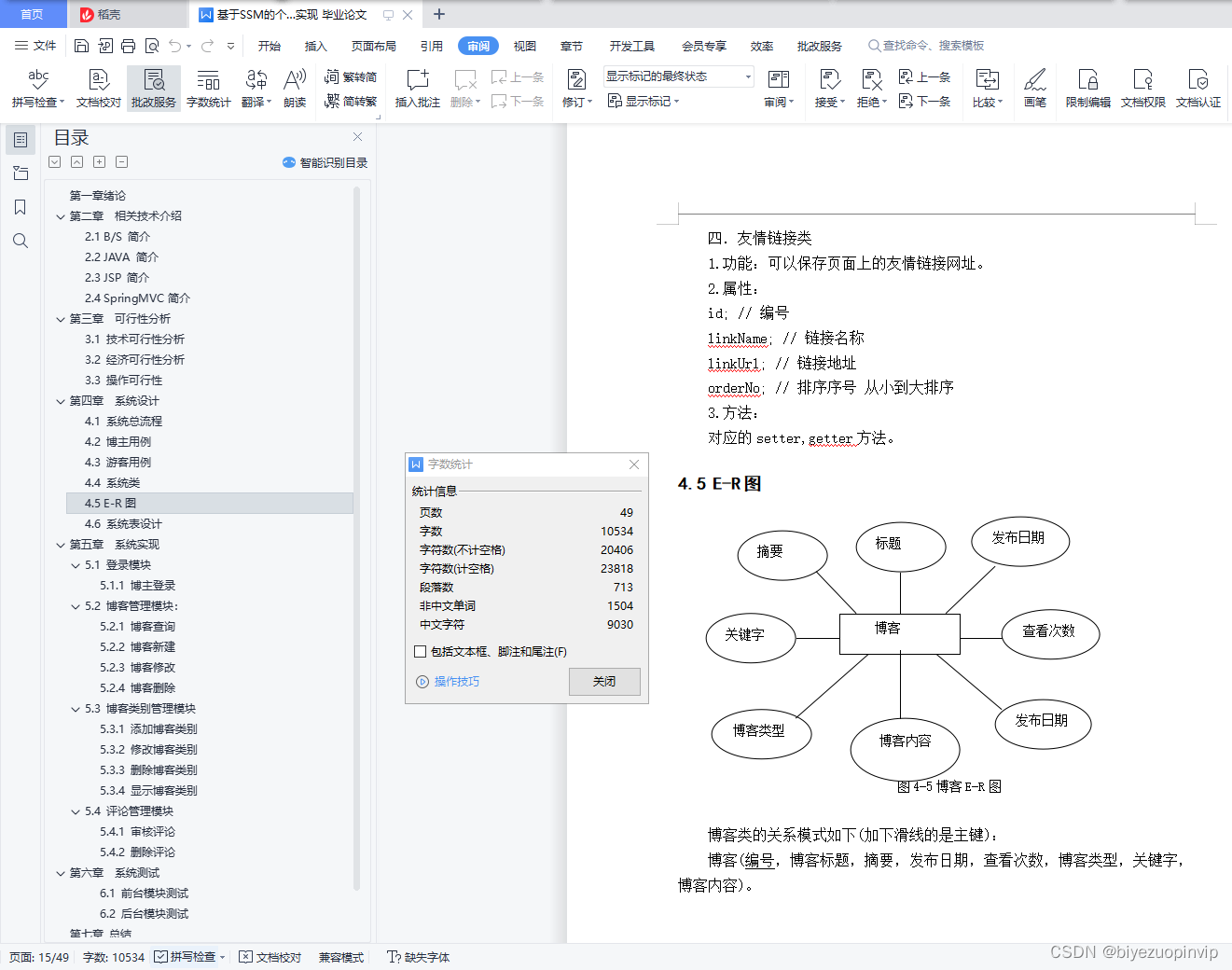Click the undo arrow icon
Screen dimensions: 1232x970
tap(174, 46)
